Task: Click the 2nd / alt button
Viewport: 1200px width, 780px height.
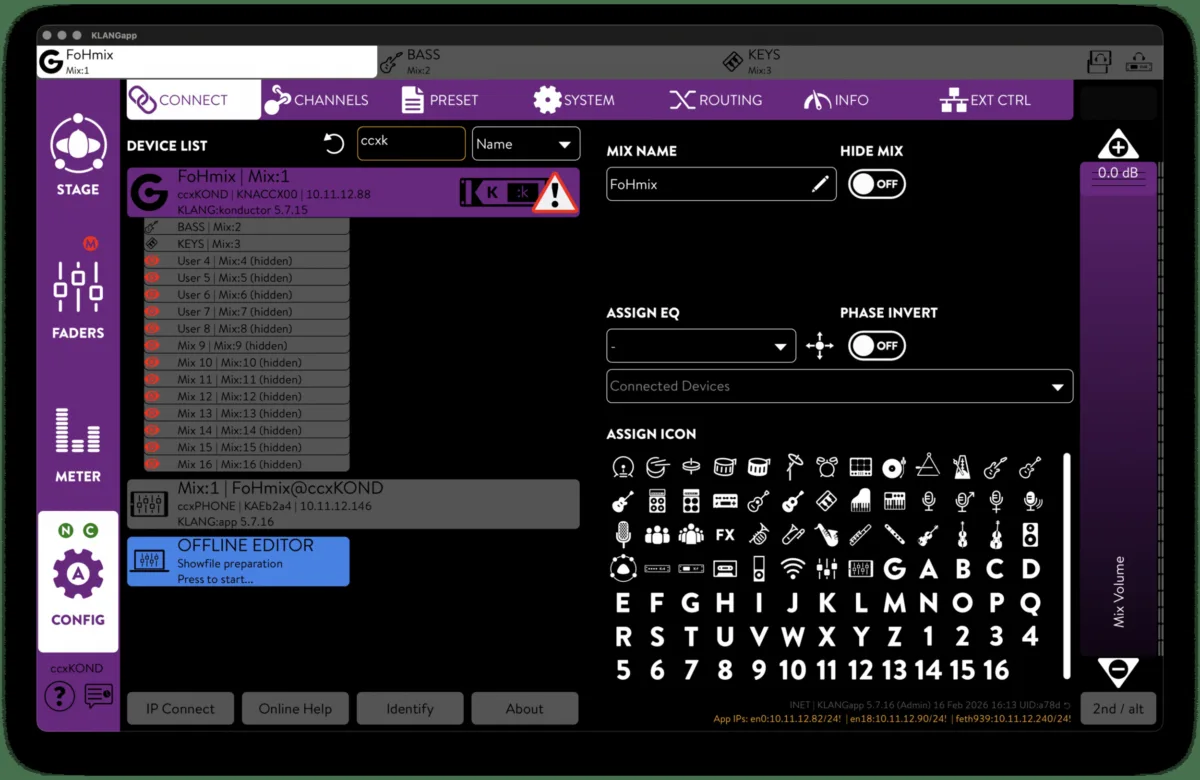Action: pos(1118,708)
